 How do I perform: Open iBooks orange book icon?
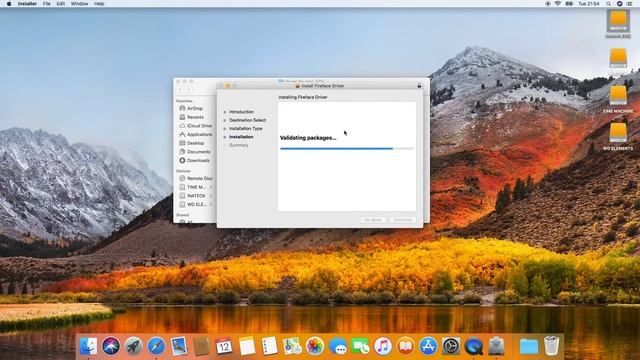tap(405, 346)
